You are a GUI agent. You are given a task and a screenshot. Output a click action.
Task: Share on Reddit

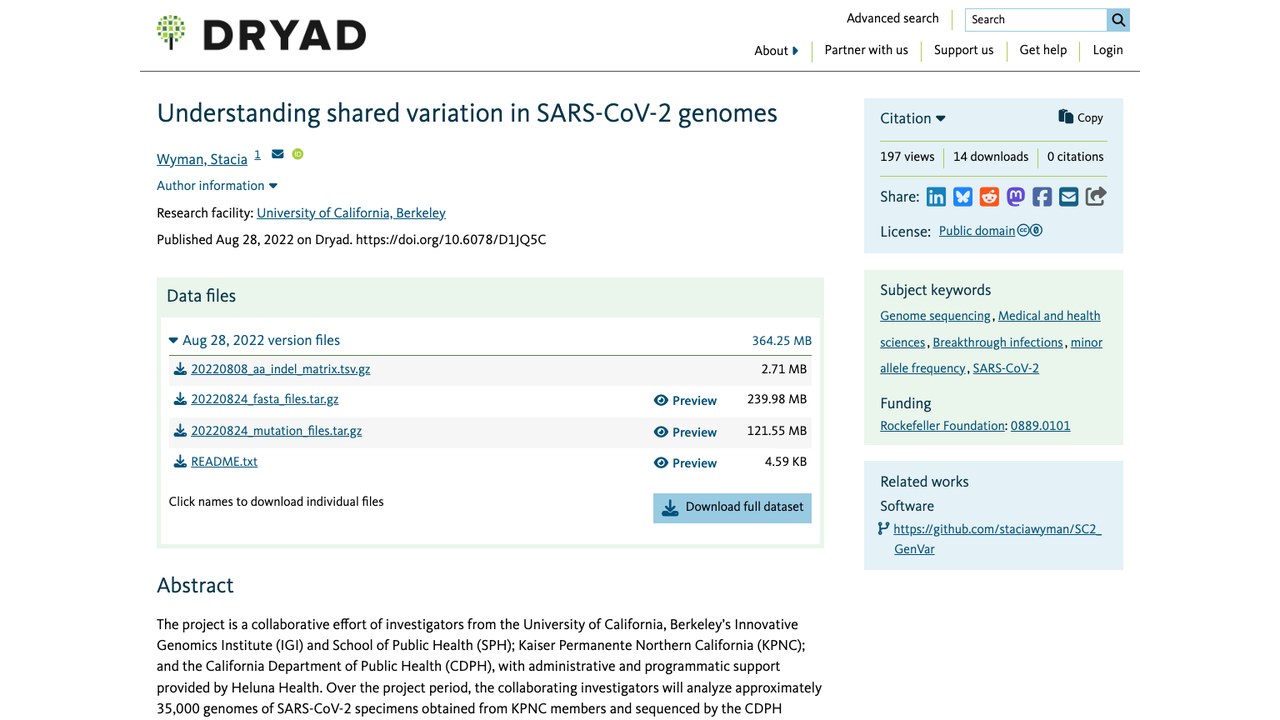pyautogui.click(x=989, y=197)
